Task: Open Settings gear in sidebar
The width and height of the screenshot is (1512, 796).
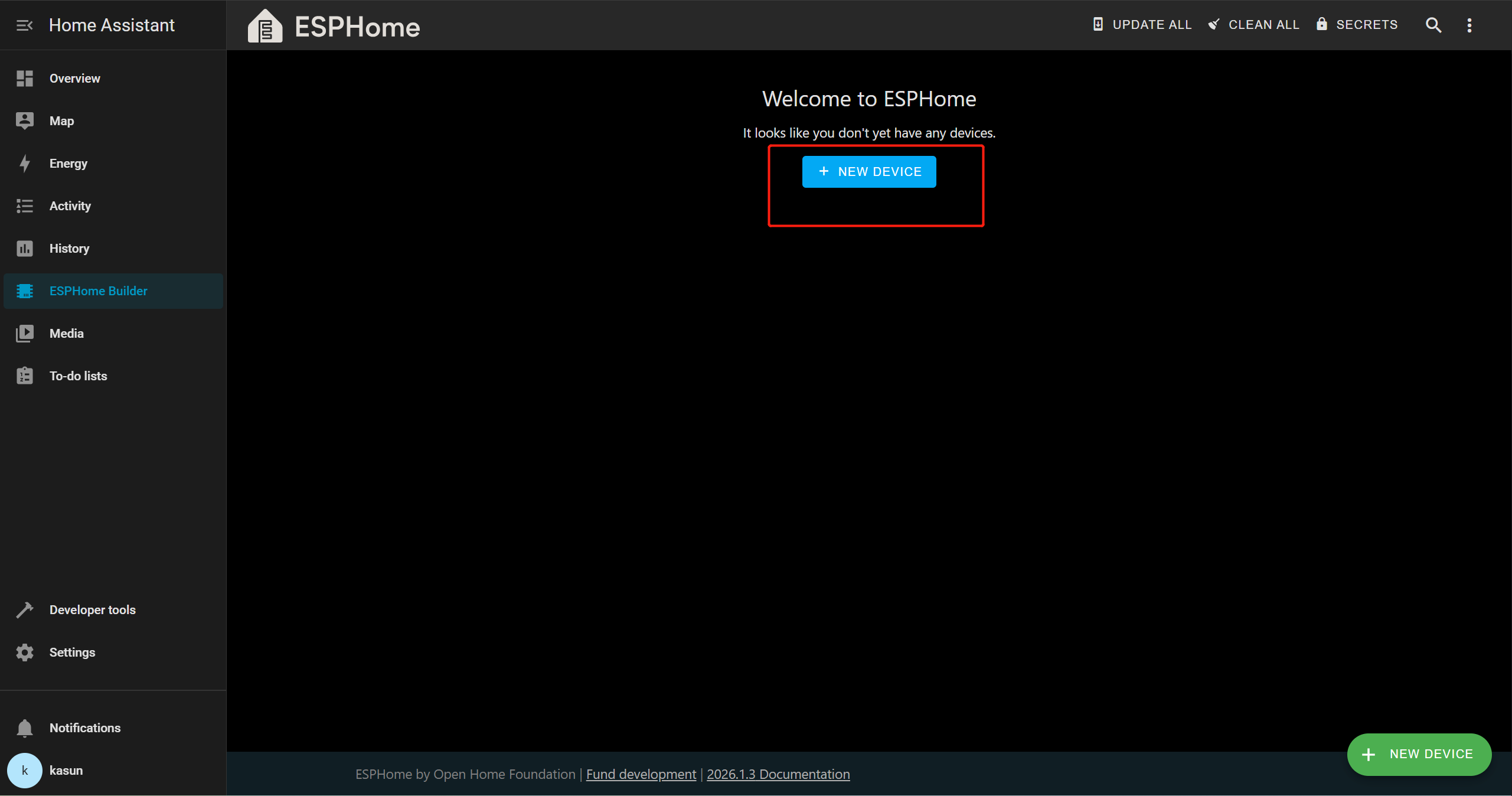Action: 25,653
